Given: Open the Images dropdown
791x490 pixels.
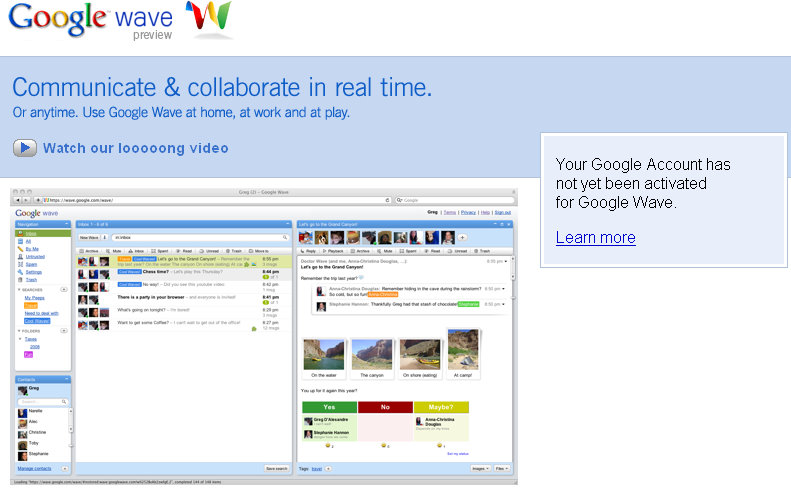Looking at the screenshot, I should 480,468.
